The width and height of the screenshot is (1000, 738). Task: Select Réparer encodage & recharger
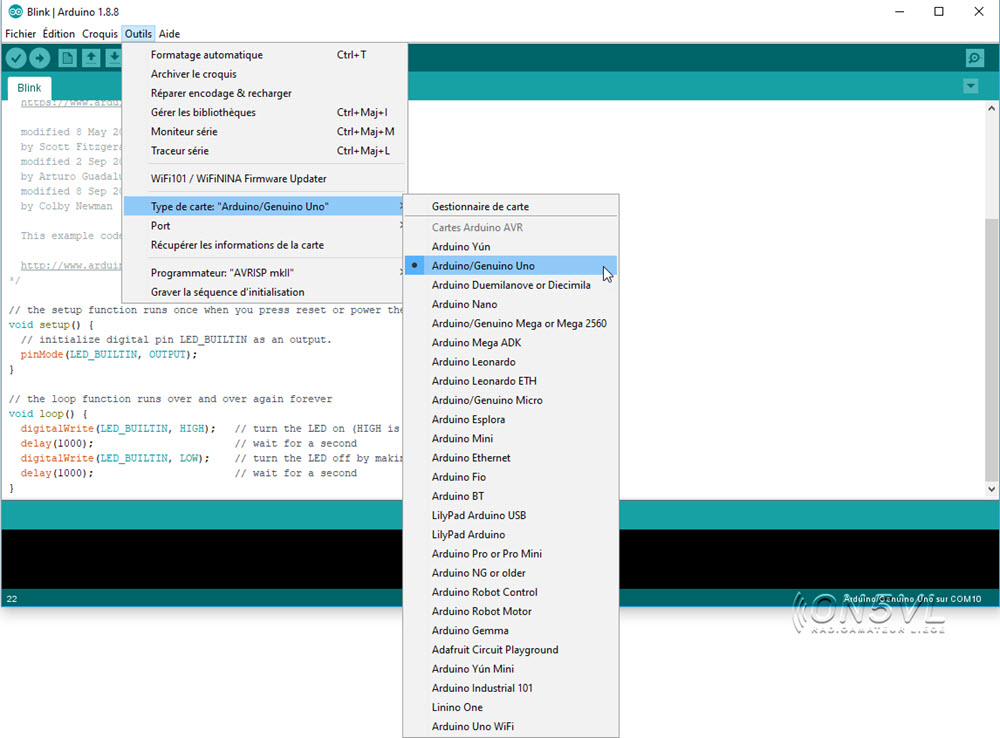point(265,93)
